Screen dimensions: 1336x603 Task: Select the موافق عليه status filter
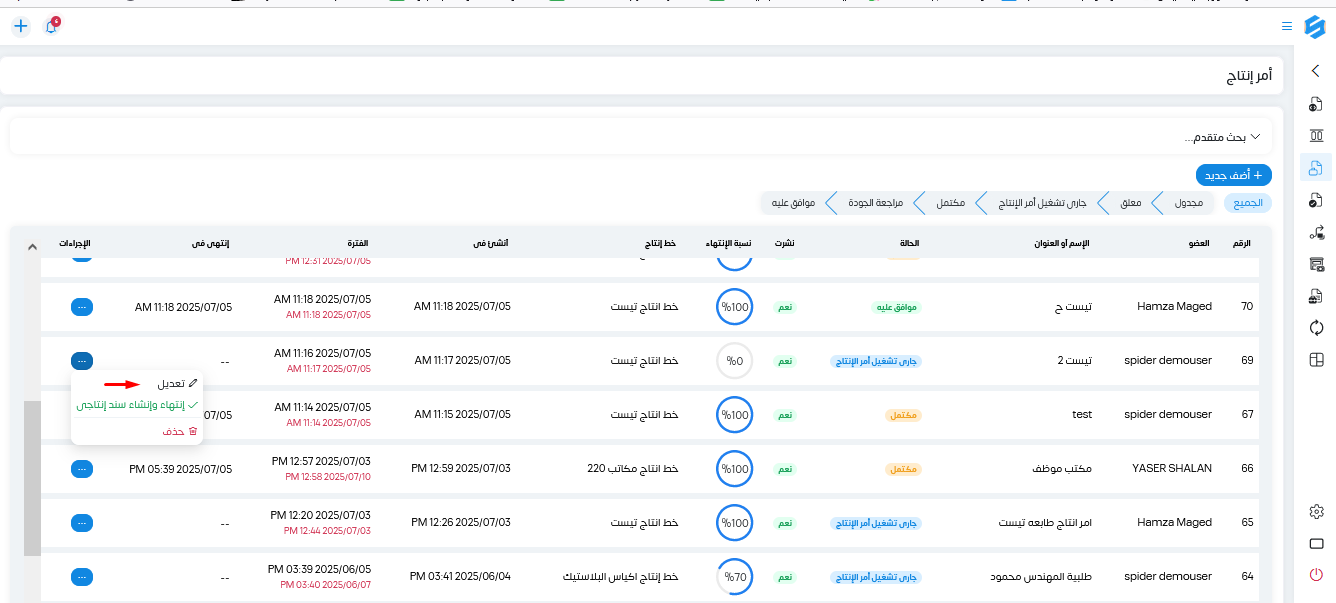[x=792, y=203]
